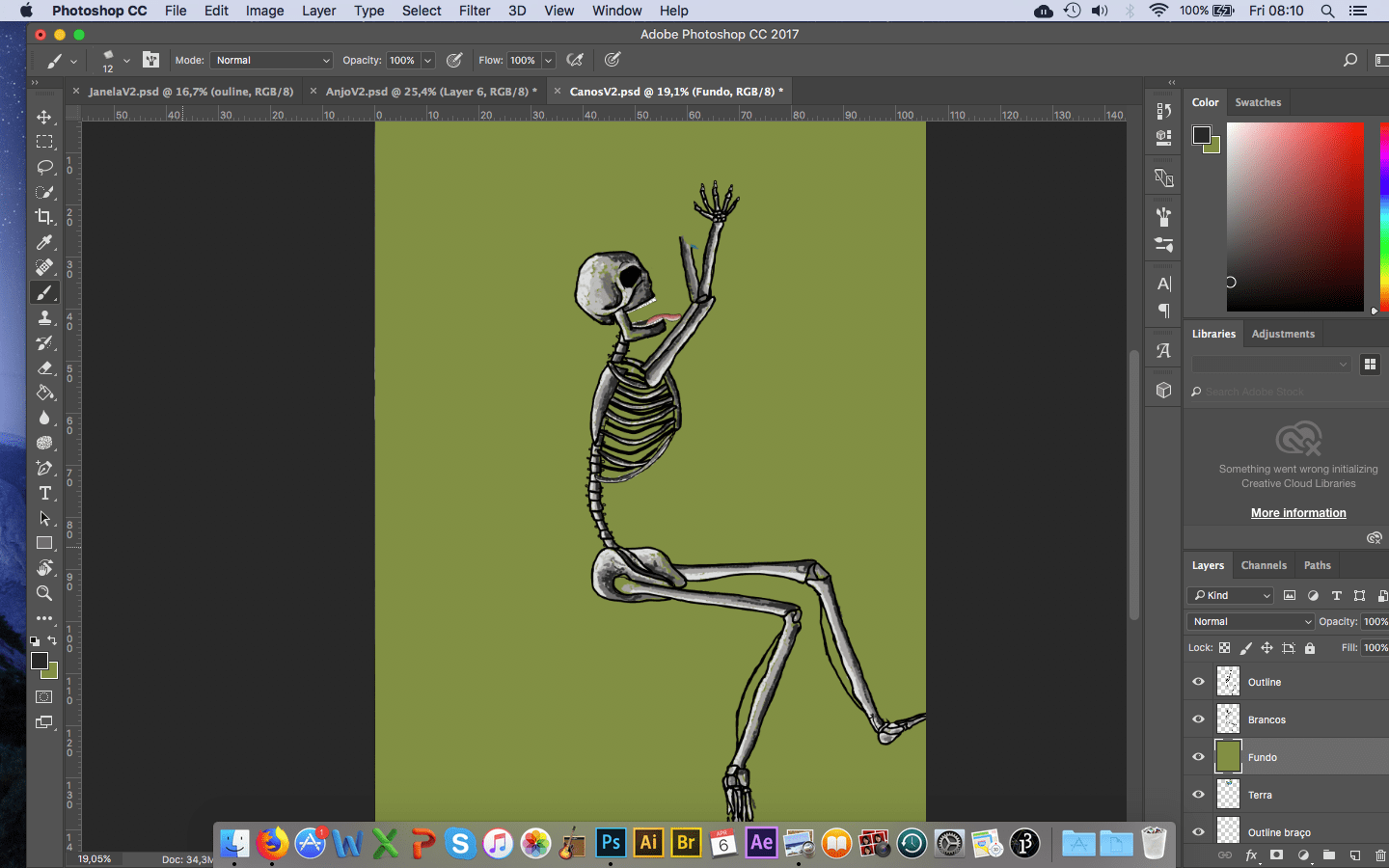Choose the Crop tool
Image resolution: width=1389 pixels, height=868 pixels.
click(x=44, y=217)
